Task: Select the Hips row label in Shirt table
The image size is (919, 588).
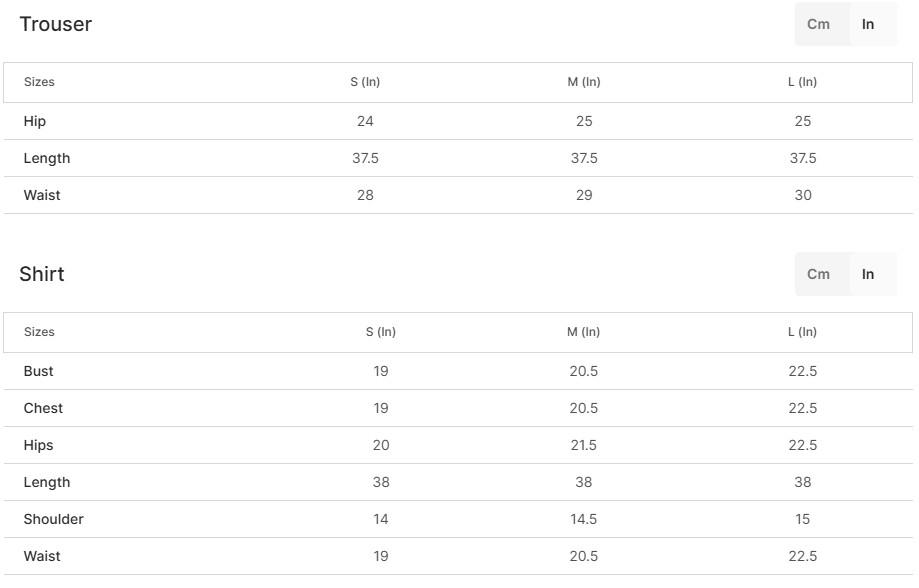Action: (x=39, y=445)
